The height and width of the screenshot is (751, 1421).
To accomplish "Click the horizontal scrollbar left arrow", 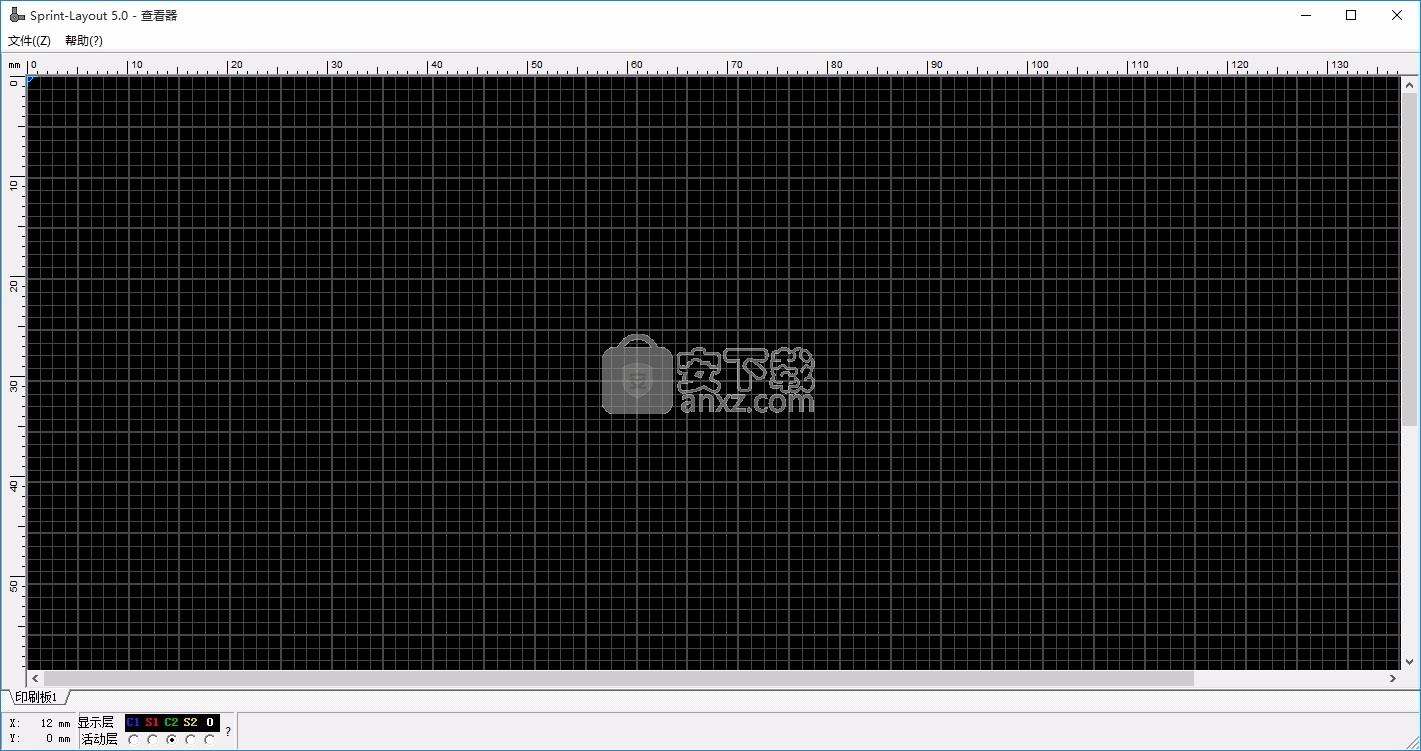I will point(35,678).
